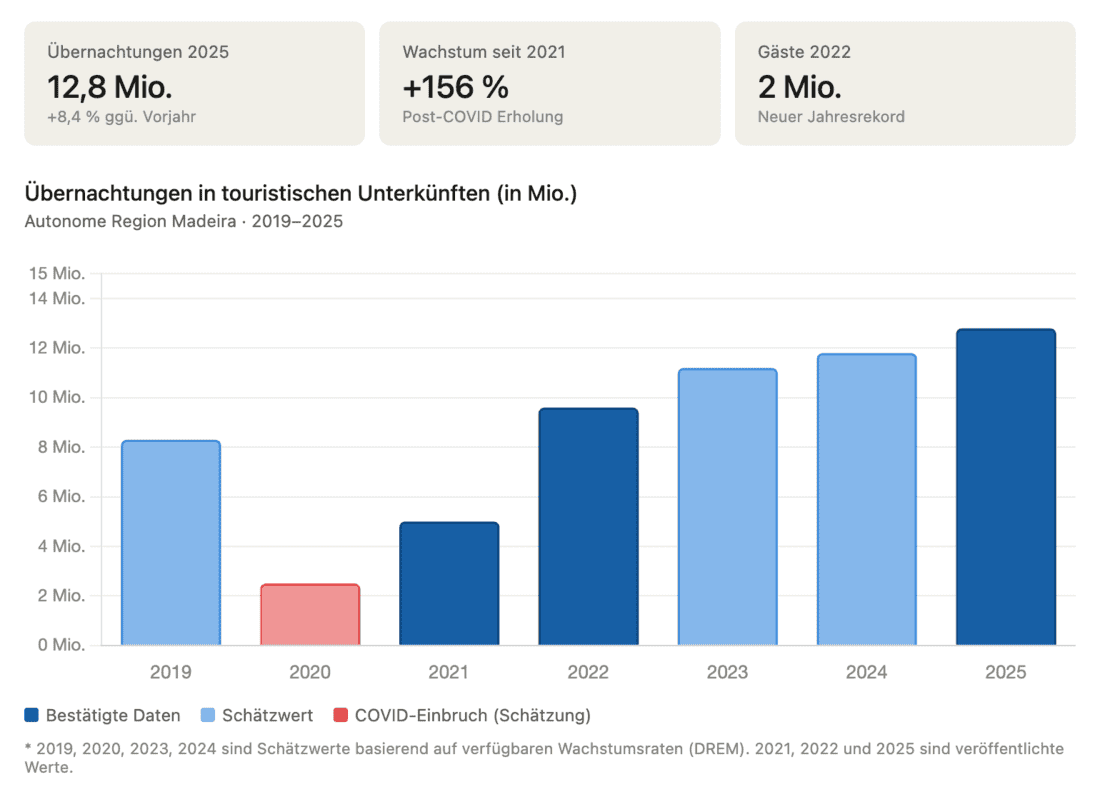Toggle the 'Schätzwert' legend label
Viewport: 1100px width, 797px height.
coord(269,715)
